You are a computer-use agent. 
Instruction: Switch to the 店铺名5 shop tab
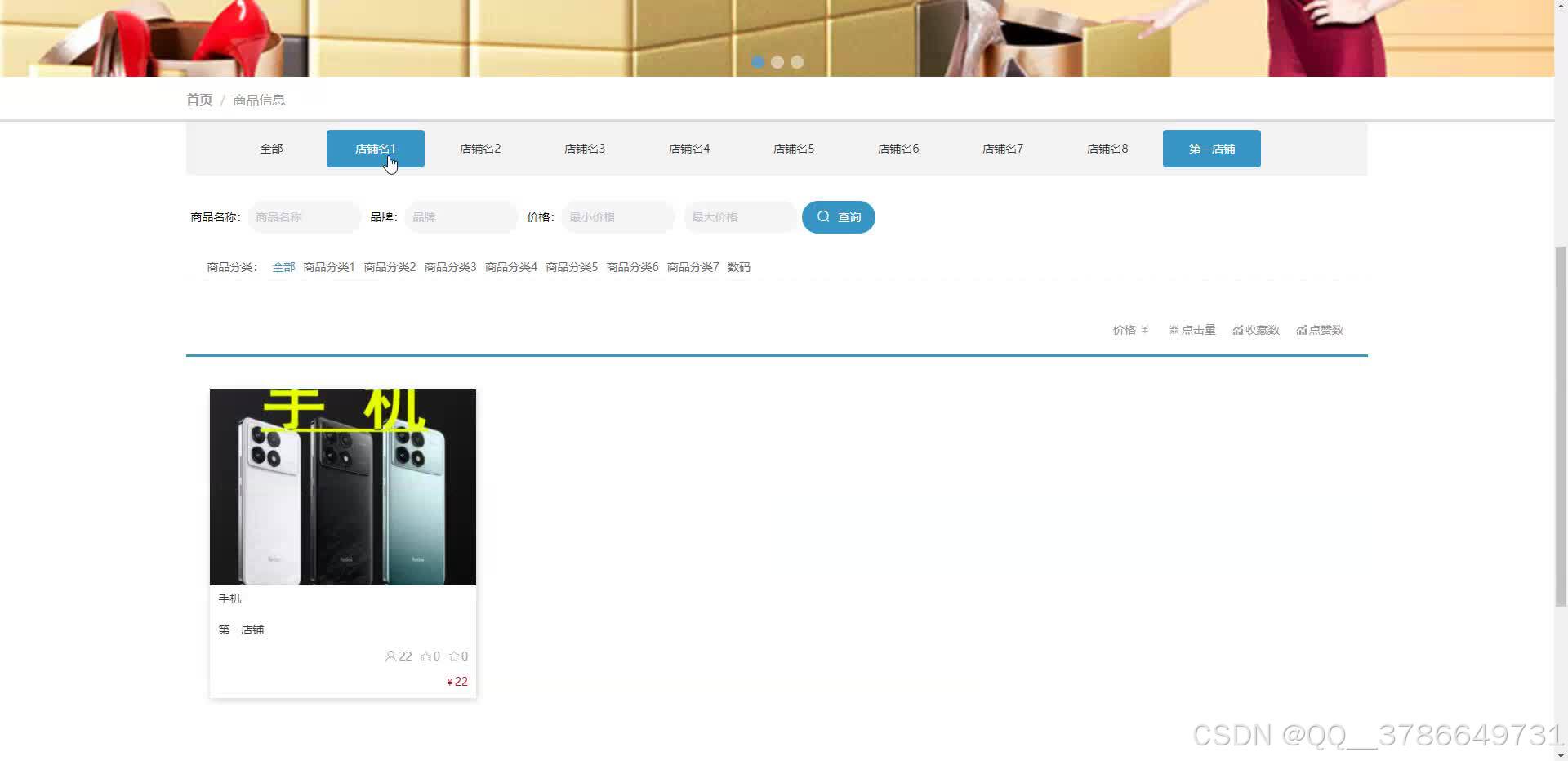(793, 148)
